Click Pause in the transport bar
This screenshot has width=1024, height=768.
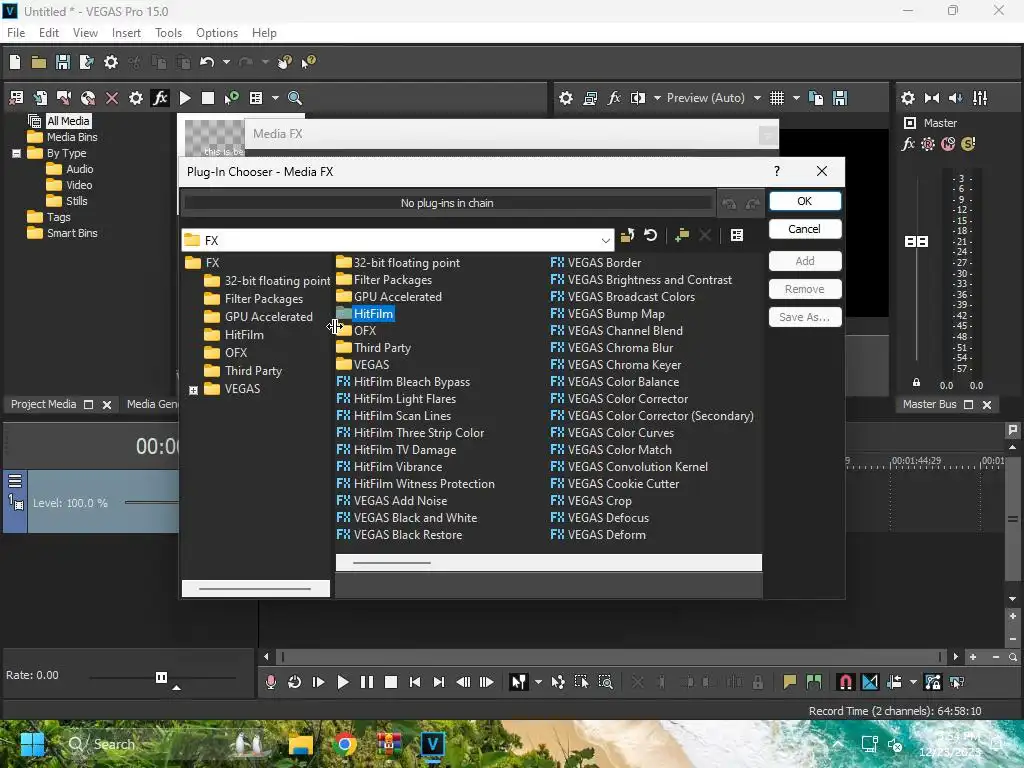pos(367,682)
